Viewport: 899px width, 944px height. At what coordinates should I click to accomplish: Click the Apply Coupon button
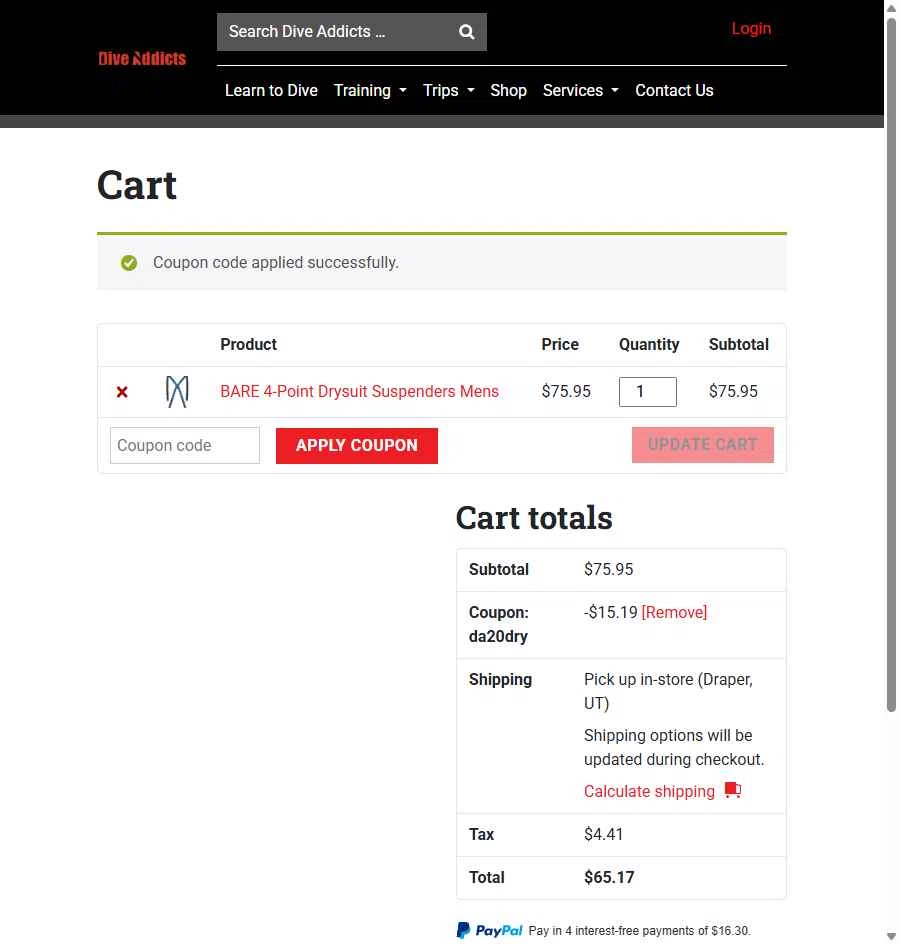tap(356, 446)
